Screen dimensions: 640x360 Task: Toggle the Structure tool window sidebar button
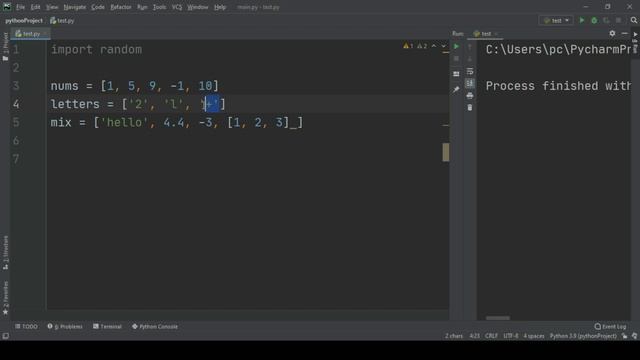point(5,253)
